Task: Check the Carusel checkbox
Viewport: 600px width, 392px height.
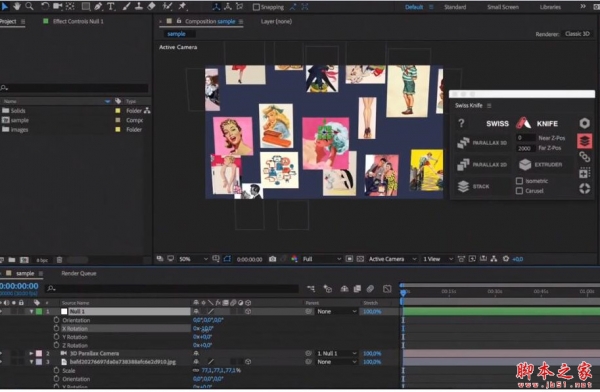Action: (x=519, y=191)
